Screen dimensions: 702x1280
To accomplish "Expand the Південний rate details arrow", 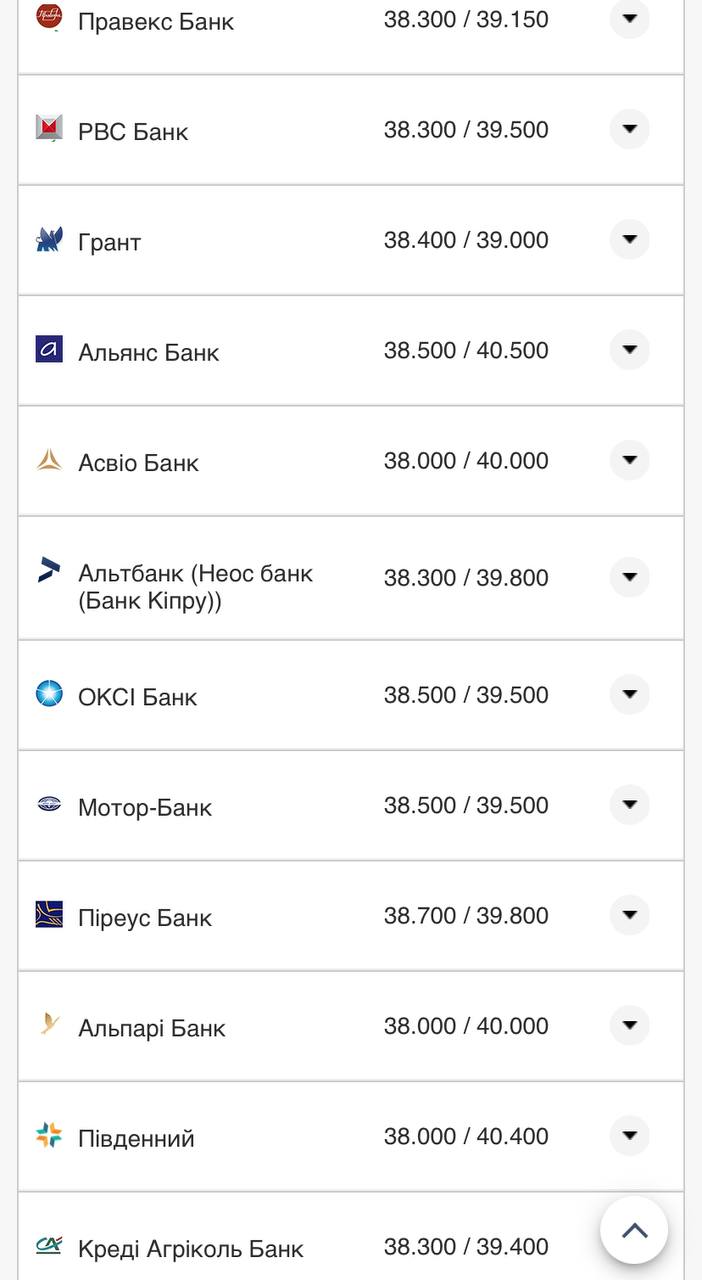I will (629, 1136).
